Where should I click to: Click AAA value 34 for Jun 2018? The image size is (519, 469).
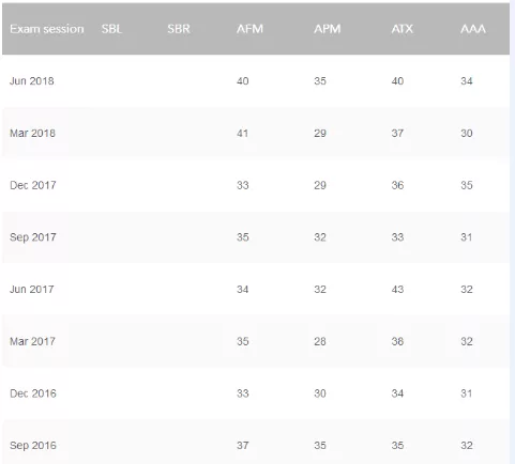[x=466, y=81]
